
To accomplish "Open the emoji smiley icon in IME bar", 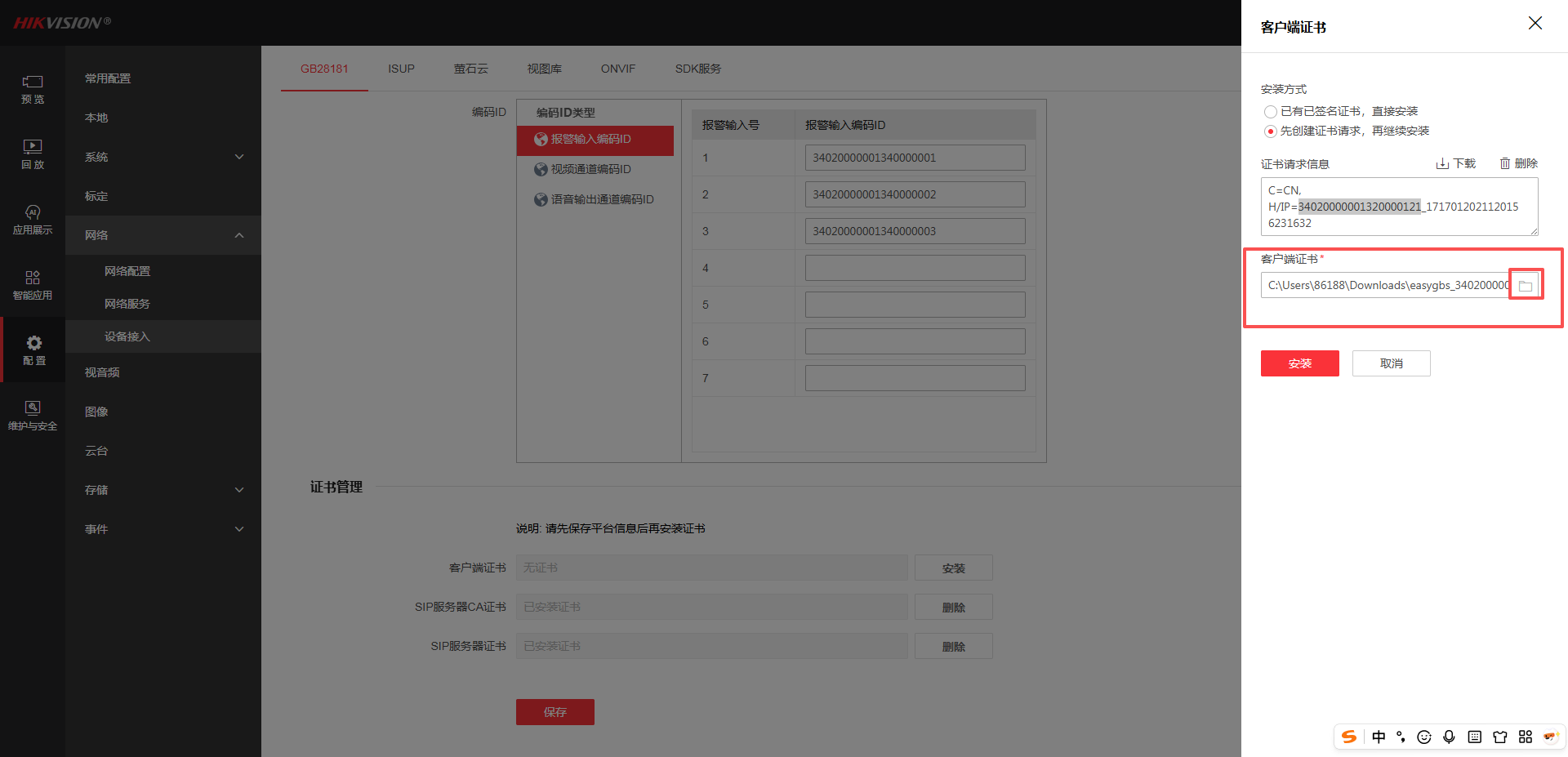I will click(x=1424, y=737).
